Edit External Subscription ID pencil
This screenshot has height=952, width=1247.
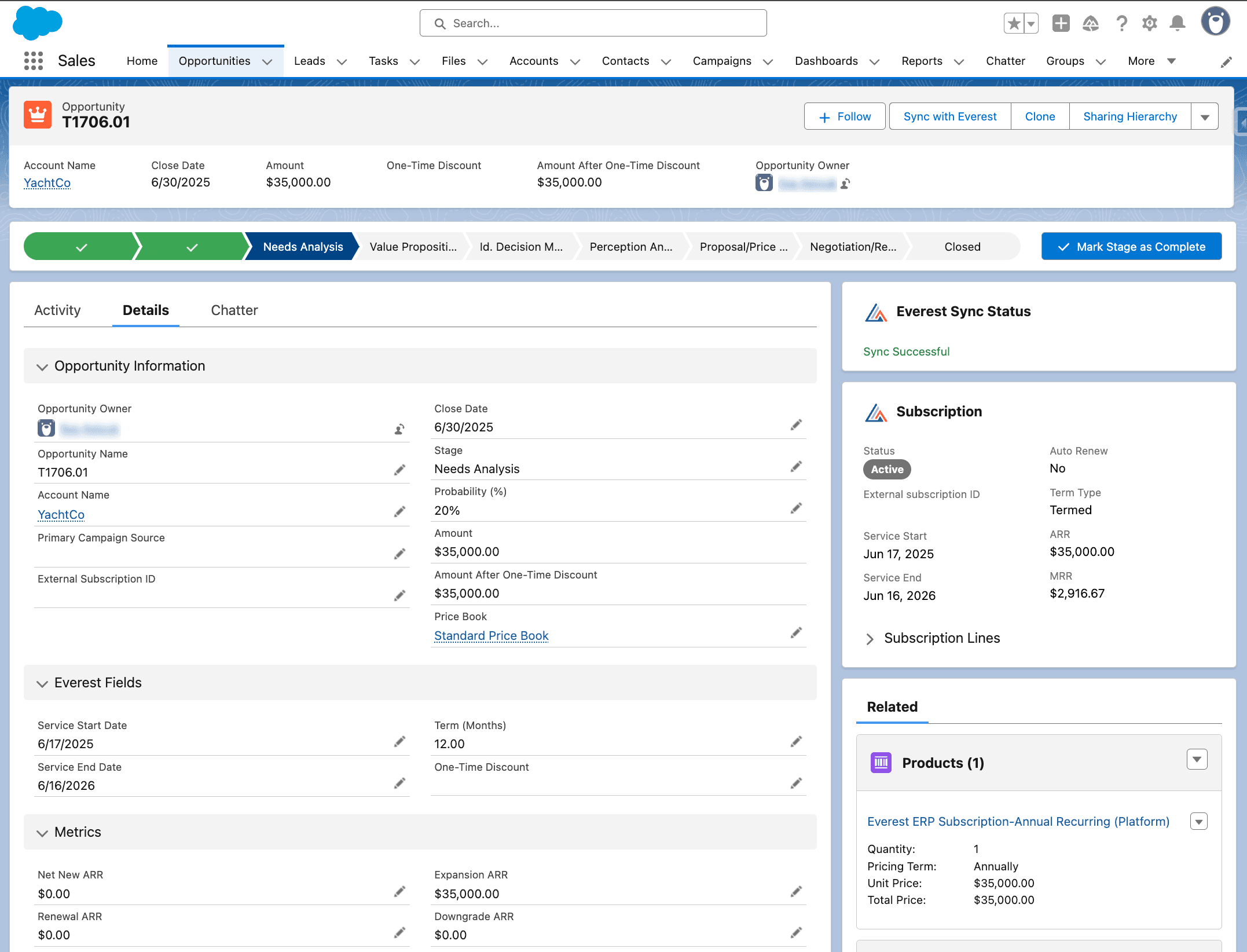pos(399,595)
